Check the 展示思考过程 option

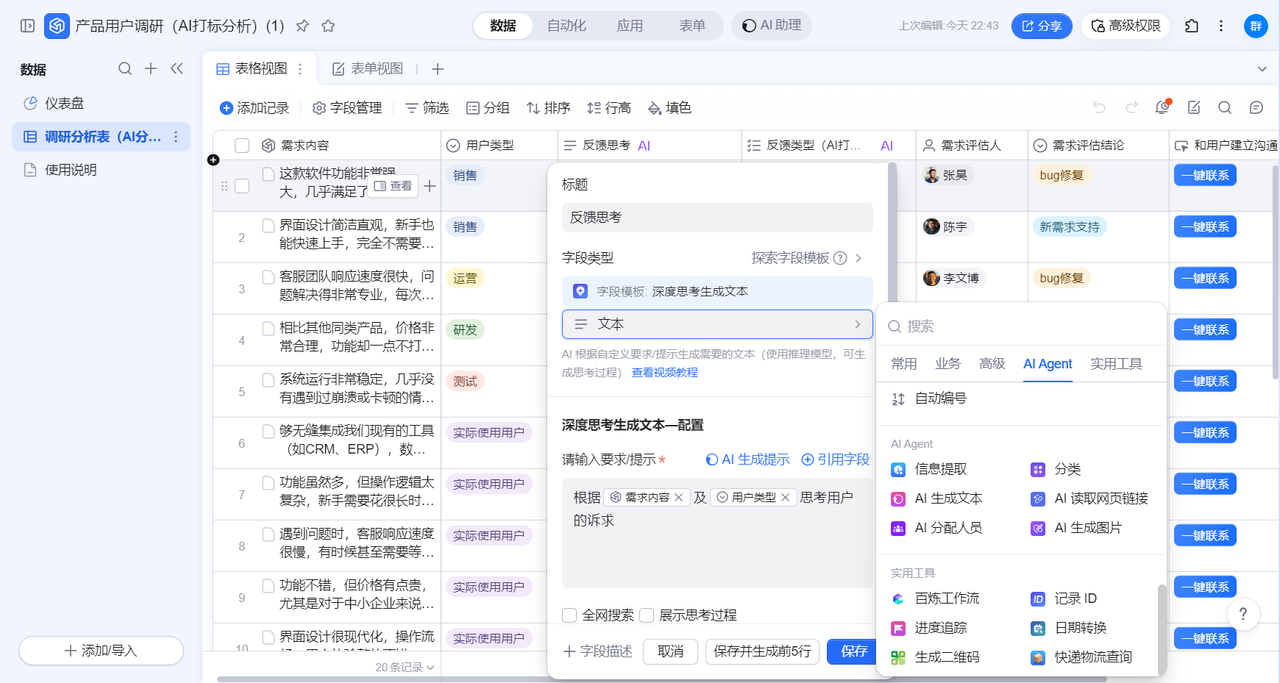(x=646, y=615)
